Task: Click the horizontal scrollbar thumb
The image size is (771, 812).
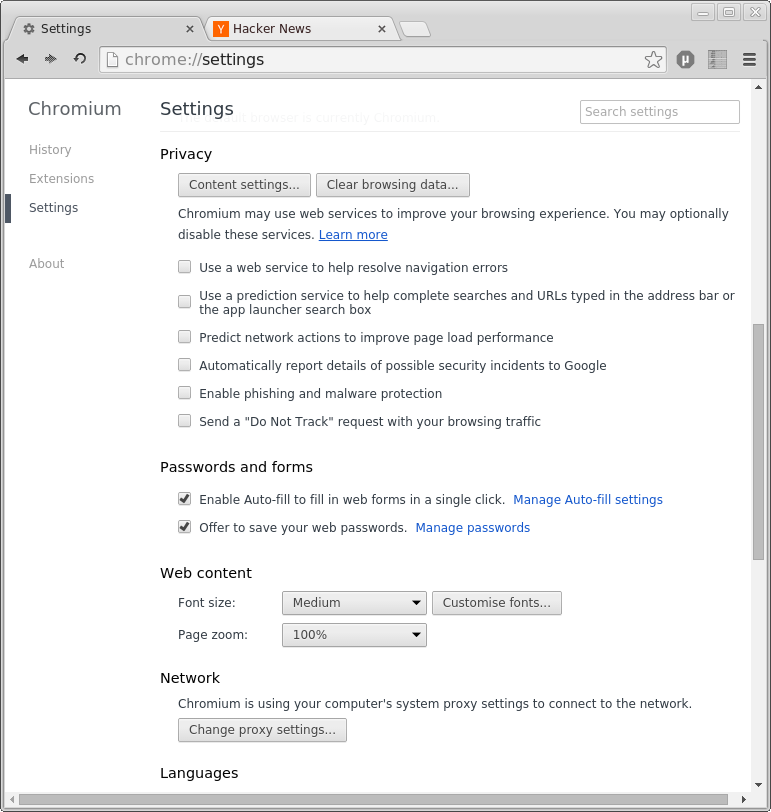Action: 373,800
